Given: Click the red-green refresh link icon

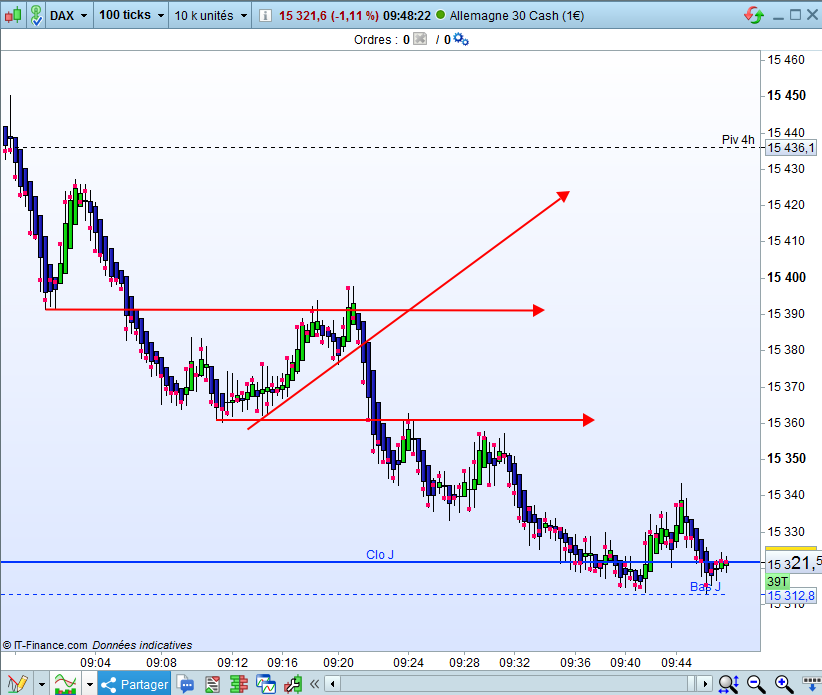Looking at the screenshot, I should pyautogui.click(x=754, y=15).
